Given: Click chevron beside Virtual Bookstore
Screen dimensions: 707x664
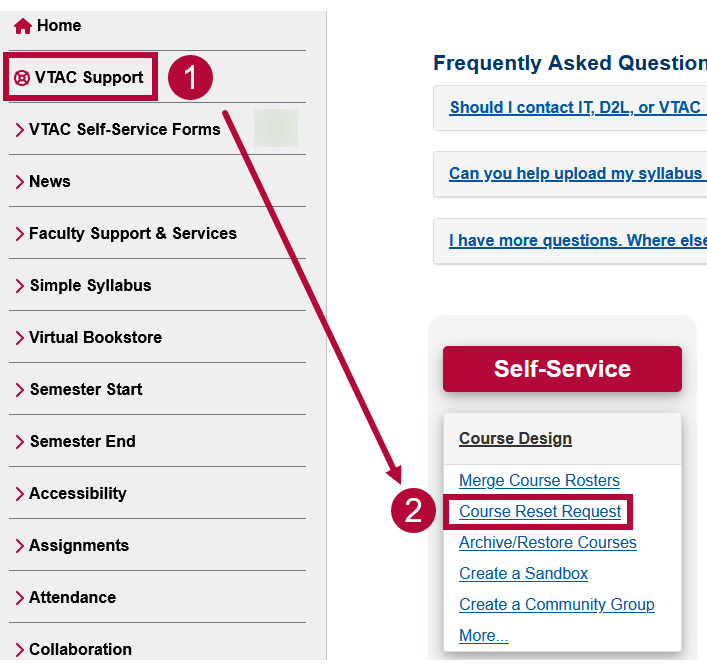Looking at the screenshot, I should (19, 338).
